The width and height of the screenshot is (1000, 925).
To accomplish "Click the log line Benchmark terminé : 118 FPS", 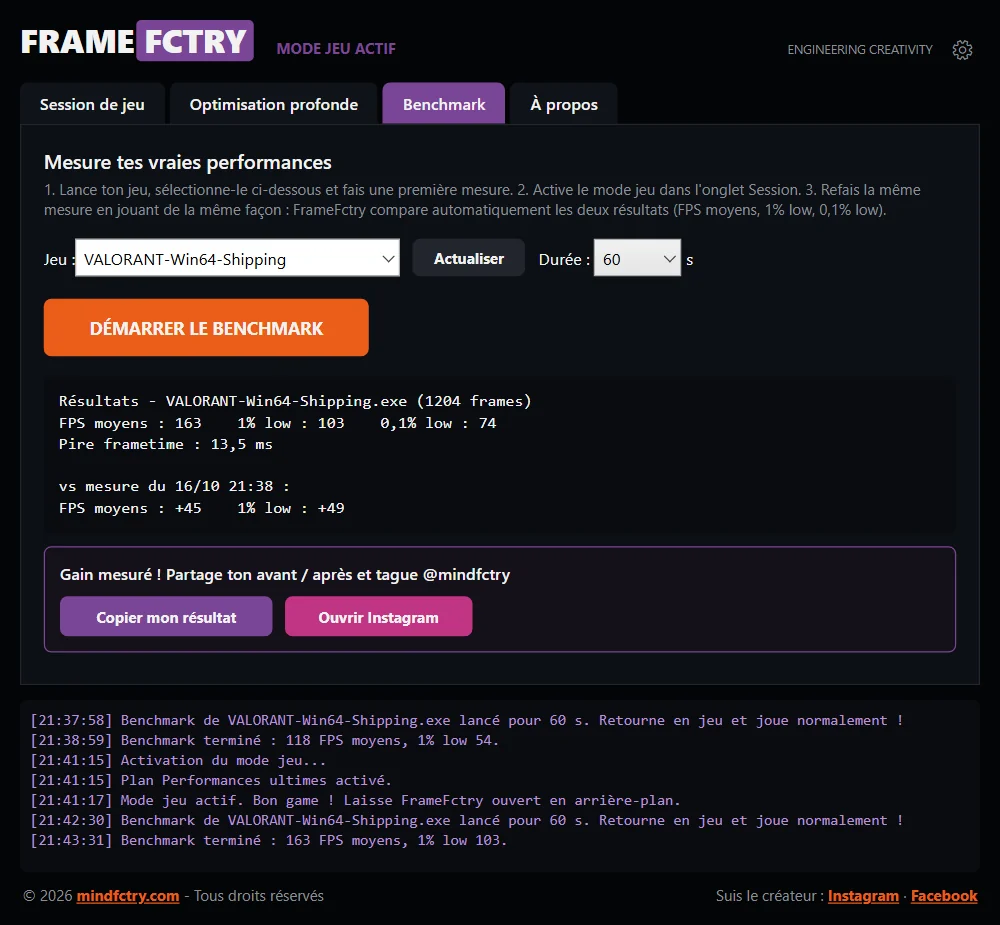I will 265,740.
